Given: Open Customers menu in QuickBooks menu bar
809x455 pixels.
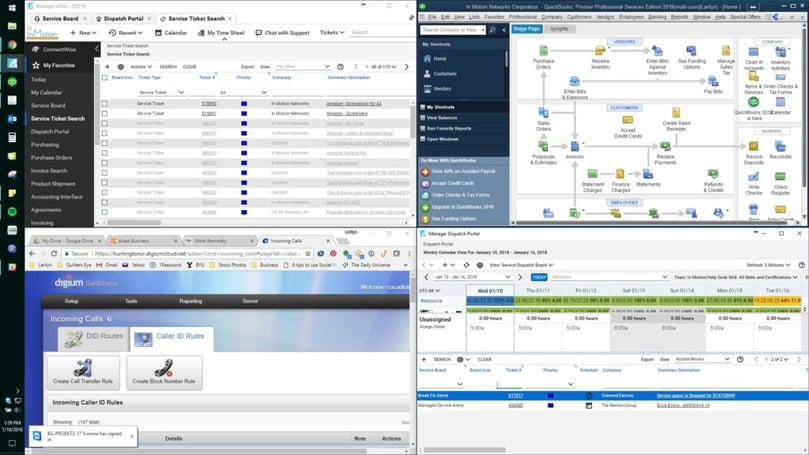Looking at the screenshot, I should [579, 17].
